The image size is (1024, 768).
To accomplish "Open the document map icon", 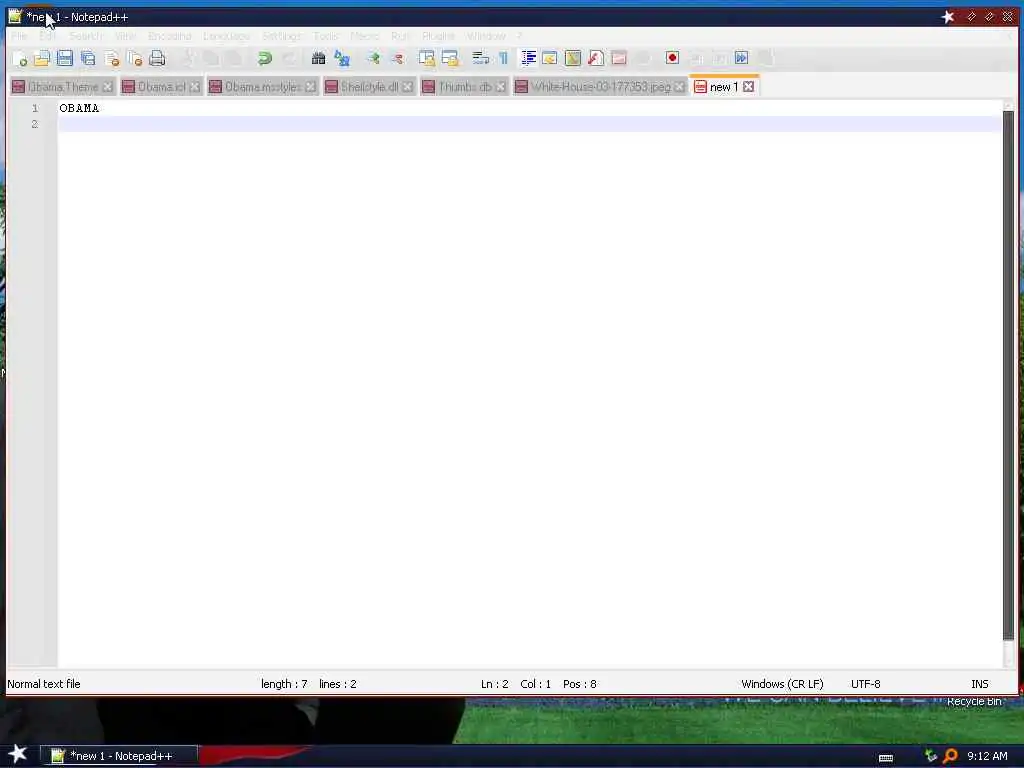I will [573, 59].
